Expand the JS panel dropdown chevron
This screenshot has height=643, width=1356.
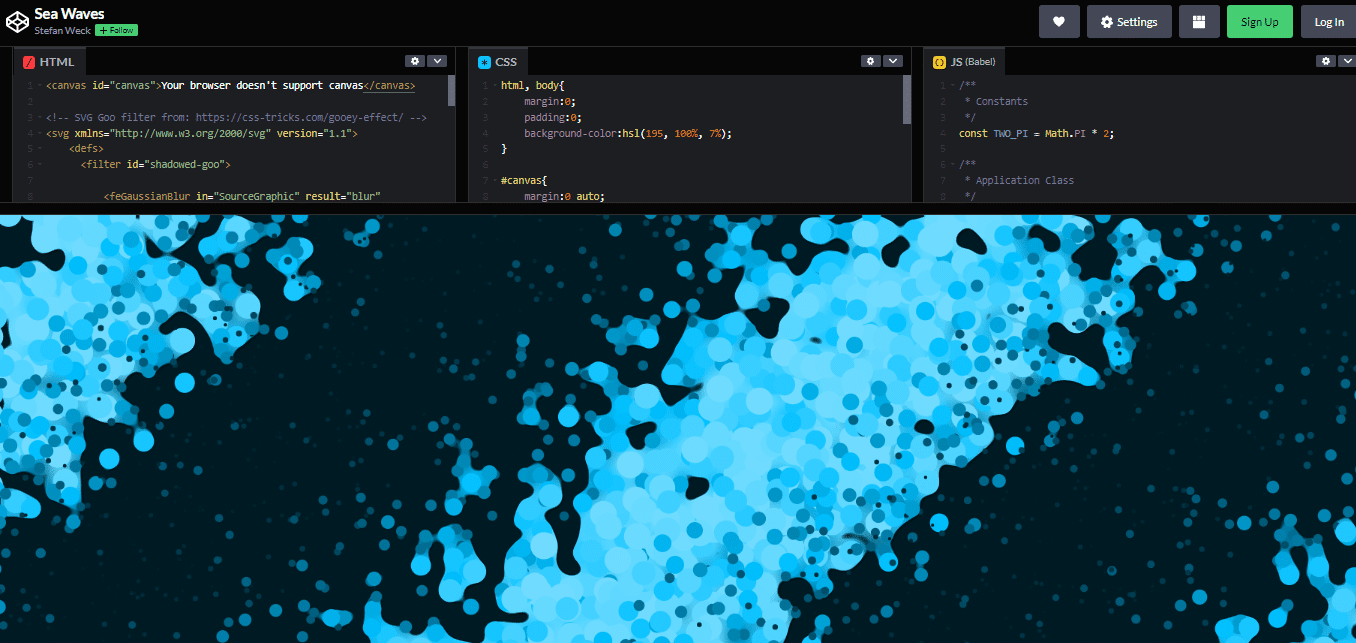(x=1347, y=60)
